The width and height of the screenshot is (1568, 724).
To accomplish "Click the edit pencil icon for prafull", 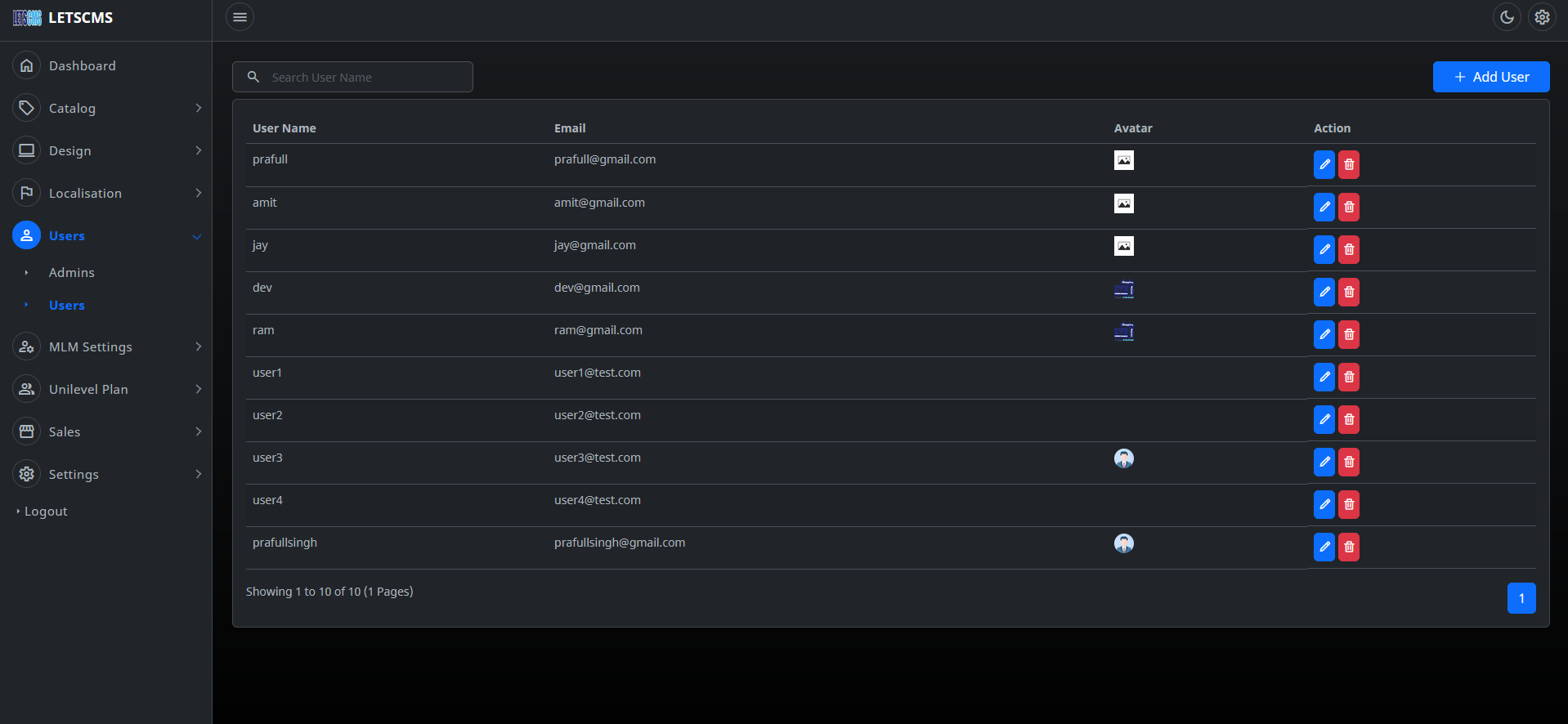I will [1324, 164].
